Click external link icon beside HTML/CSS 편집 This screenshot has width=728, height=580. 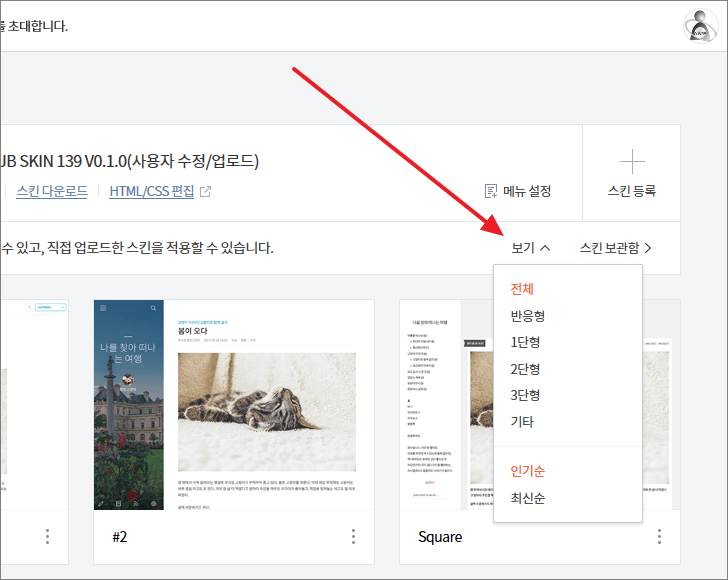205,191
